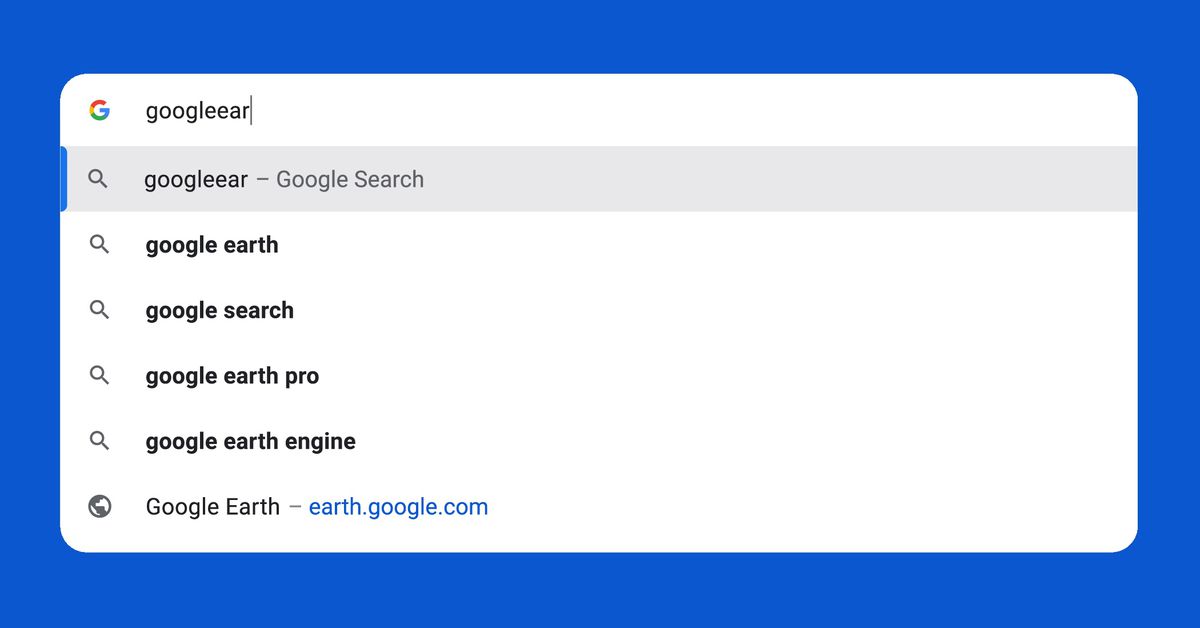Click the bold "google earth engine" suggestion text
Screen dimensions: 1200x628
[x=250, y=440]
